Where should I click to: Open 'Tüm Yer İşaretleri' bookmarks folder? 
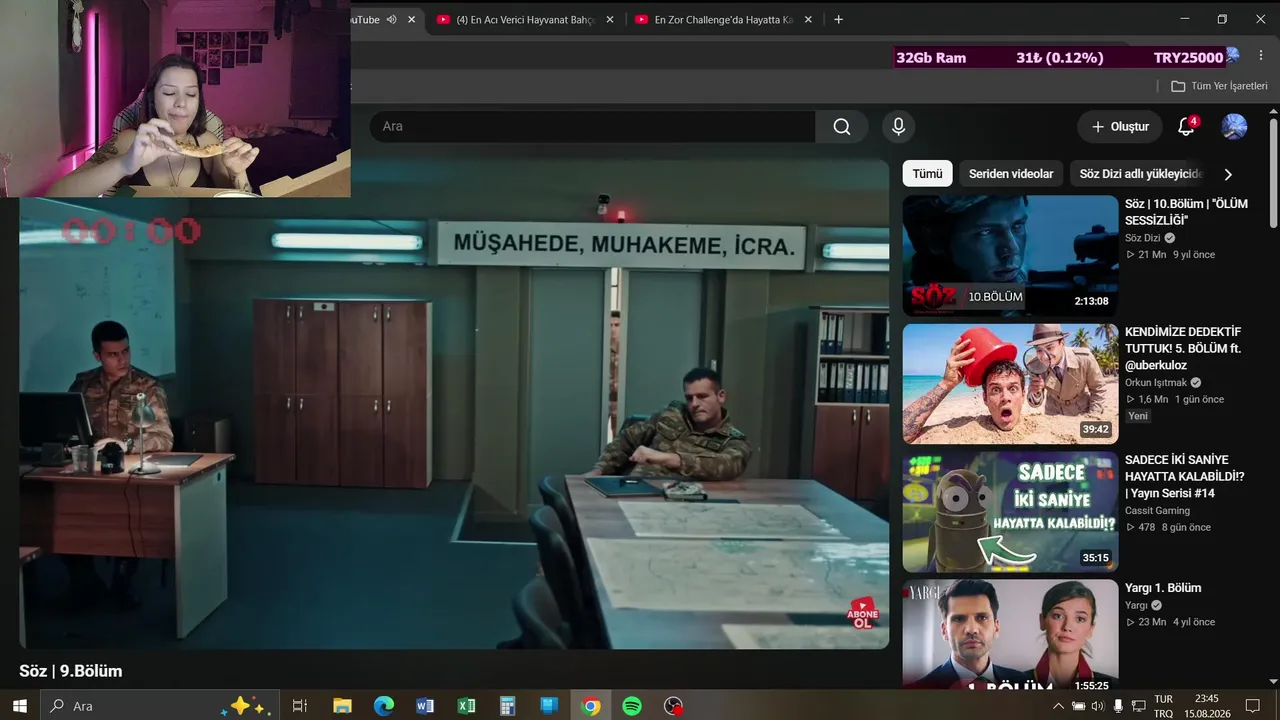(1220, 86)
